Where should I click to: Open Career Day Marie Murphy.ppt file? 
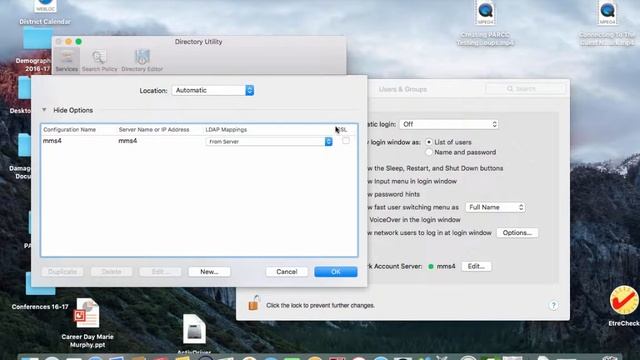pyautogui.click(x=87, y=313)
